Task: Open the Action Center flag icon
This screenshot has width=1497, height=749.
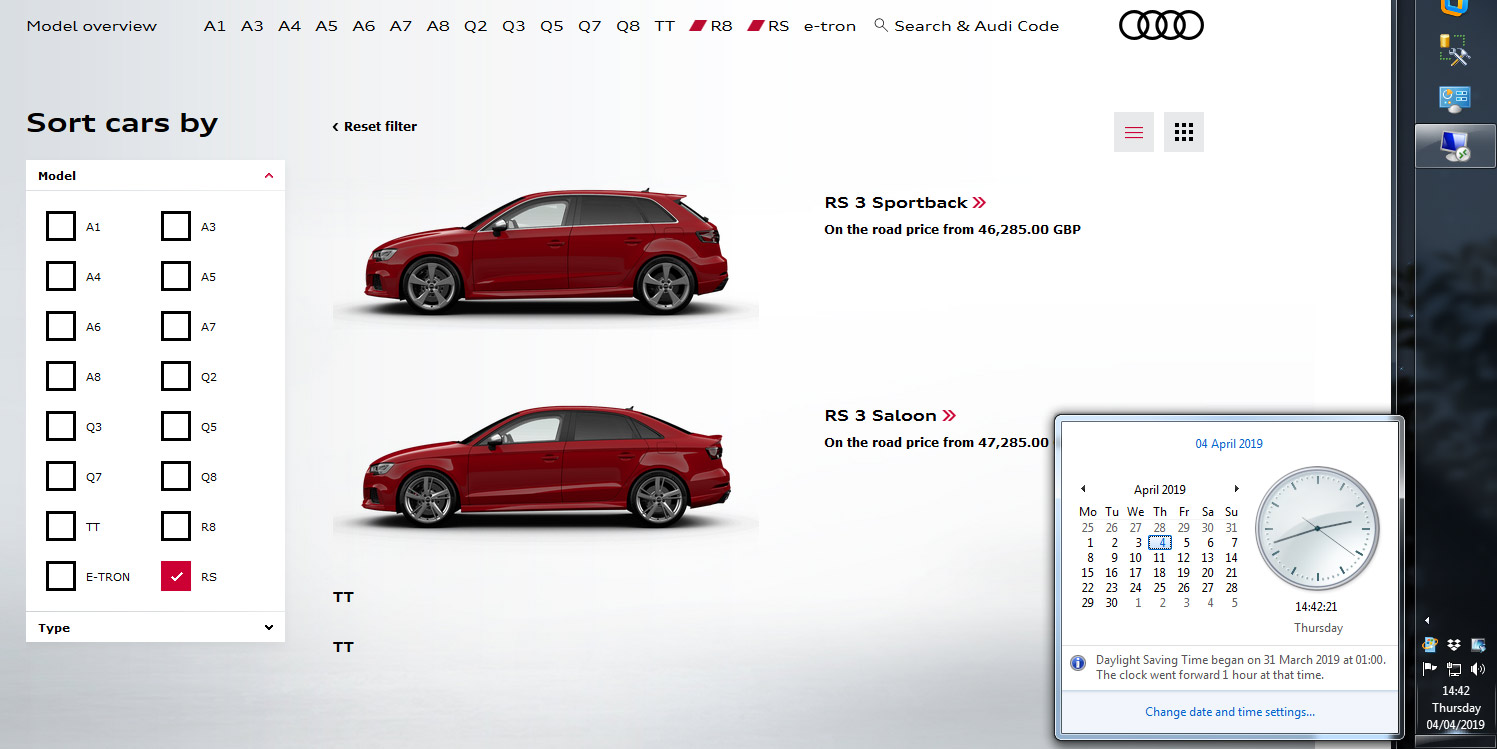Action: click(1430, 668)
